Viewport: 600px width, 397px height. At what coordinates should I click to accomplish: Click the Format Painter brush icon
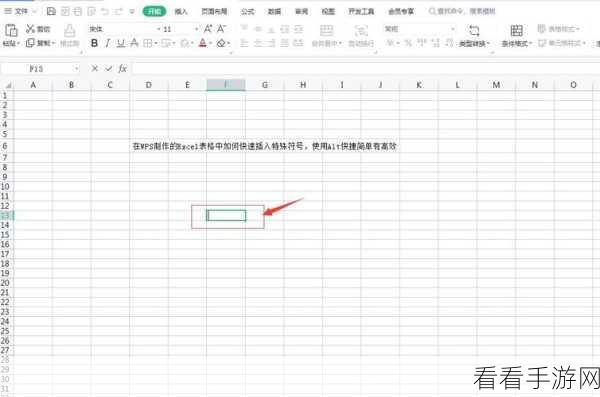click(69, 30)
